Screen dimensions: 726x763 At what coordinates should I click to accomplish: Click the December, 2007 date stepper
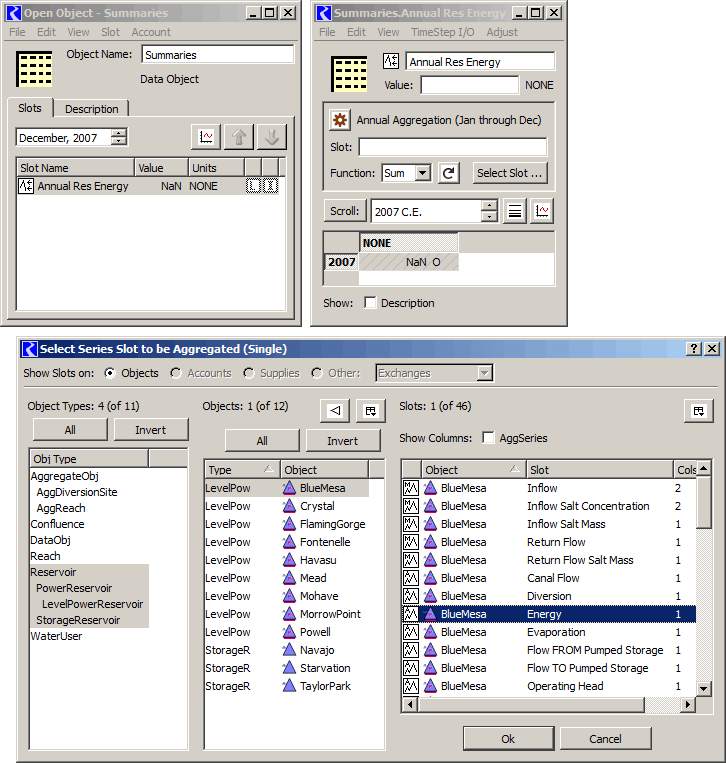[118, 137]
